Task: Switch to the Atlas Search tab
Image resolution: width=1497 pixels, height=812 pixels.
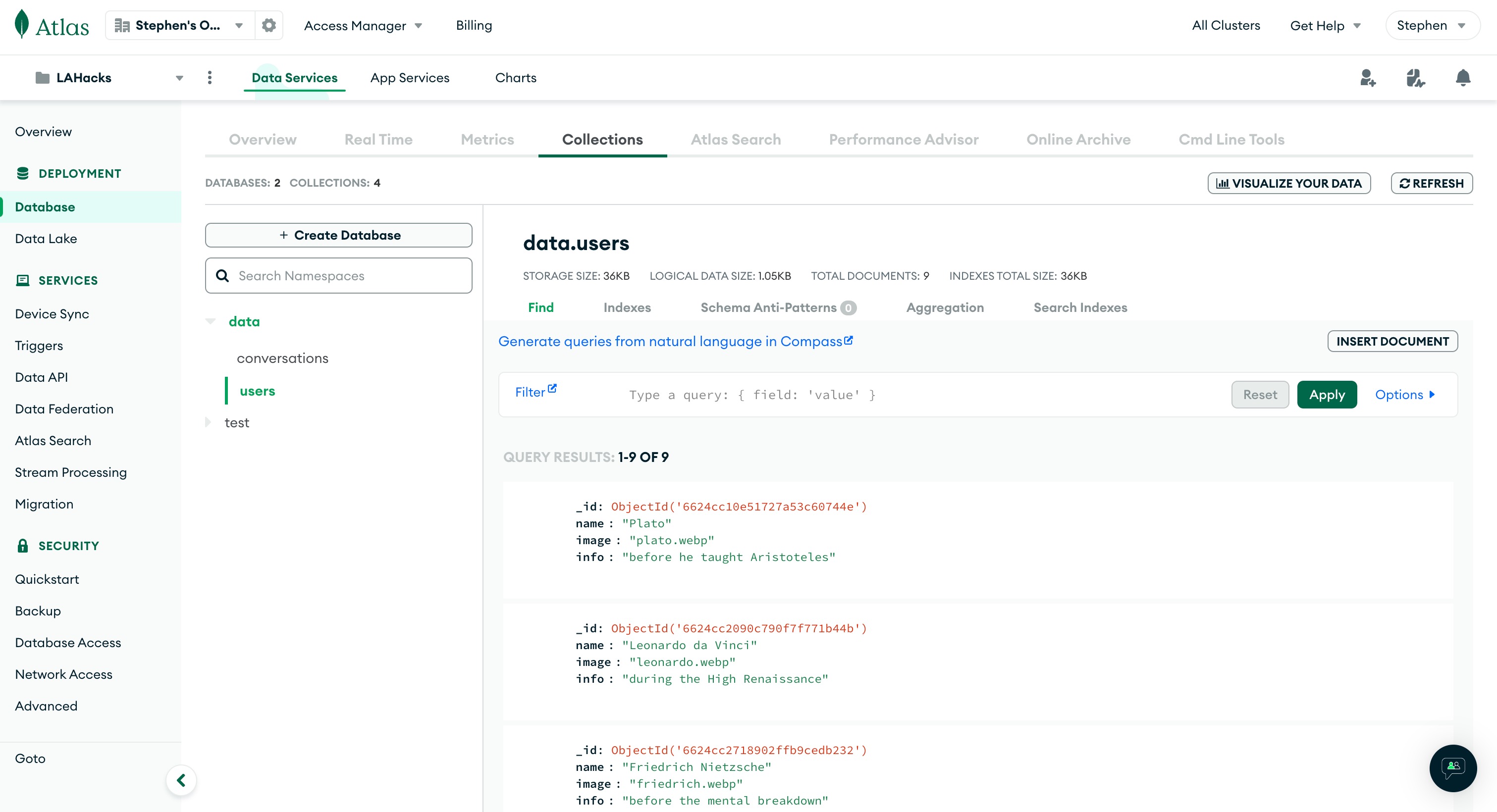Action: pyautogui.click(x=735, y=140)
